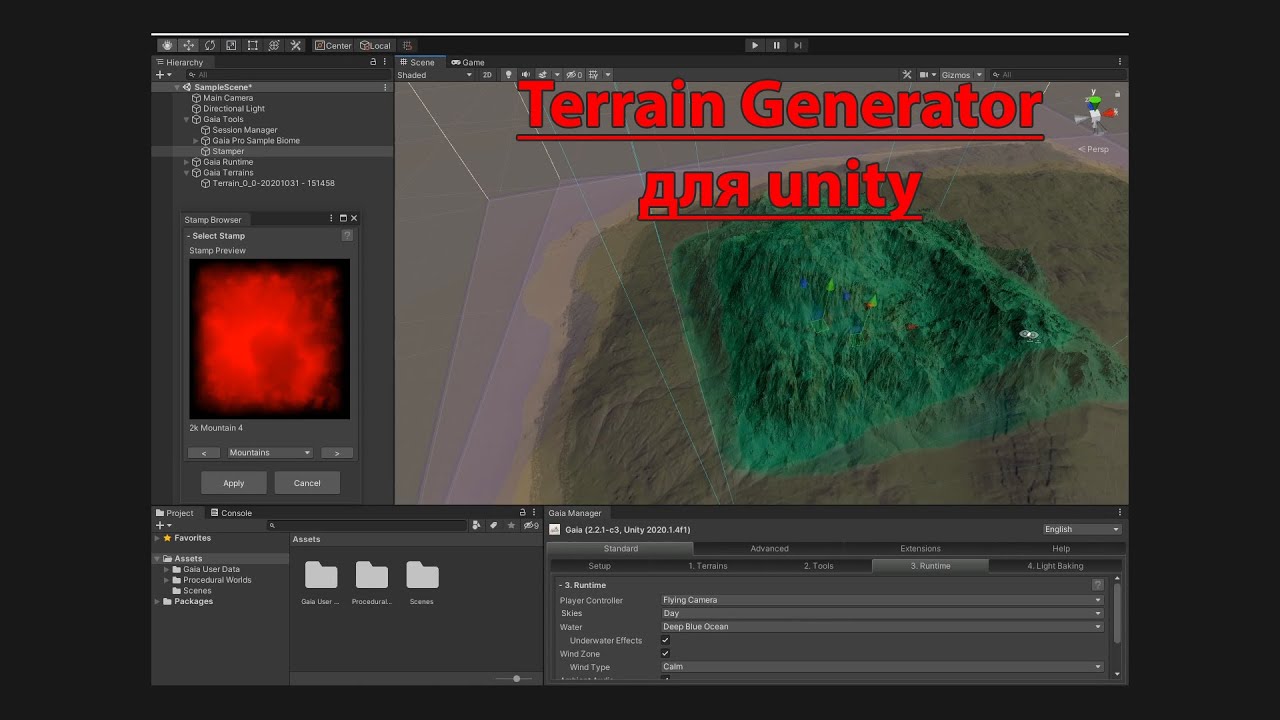This screenshot has height=720, width=1280.
Task: Toggle hidden objects visibility in Scene view
Action: click(574, 75)
